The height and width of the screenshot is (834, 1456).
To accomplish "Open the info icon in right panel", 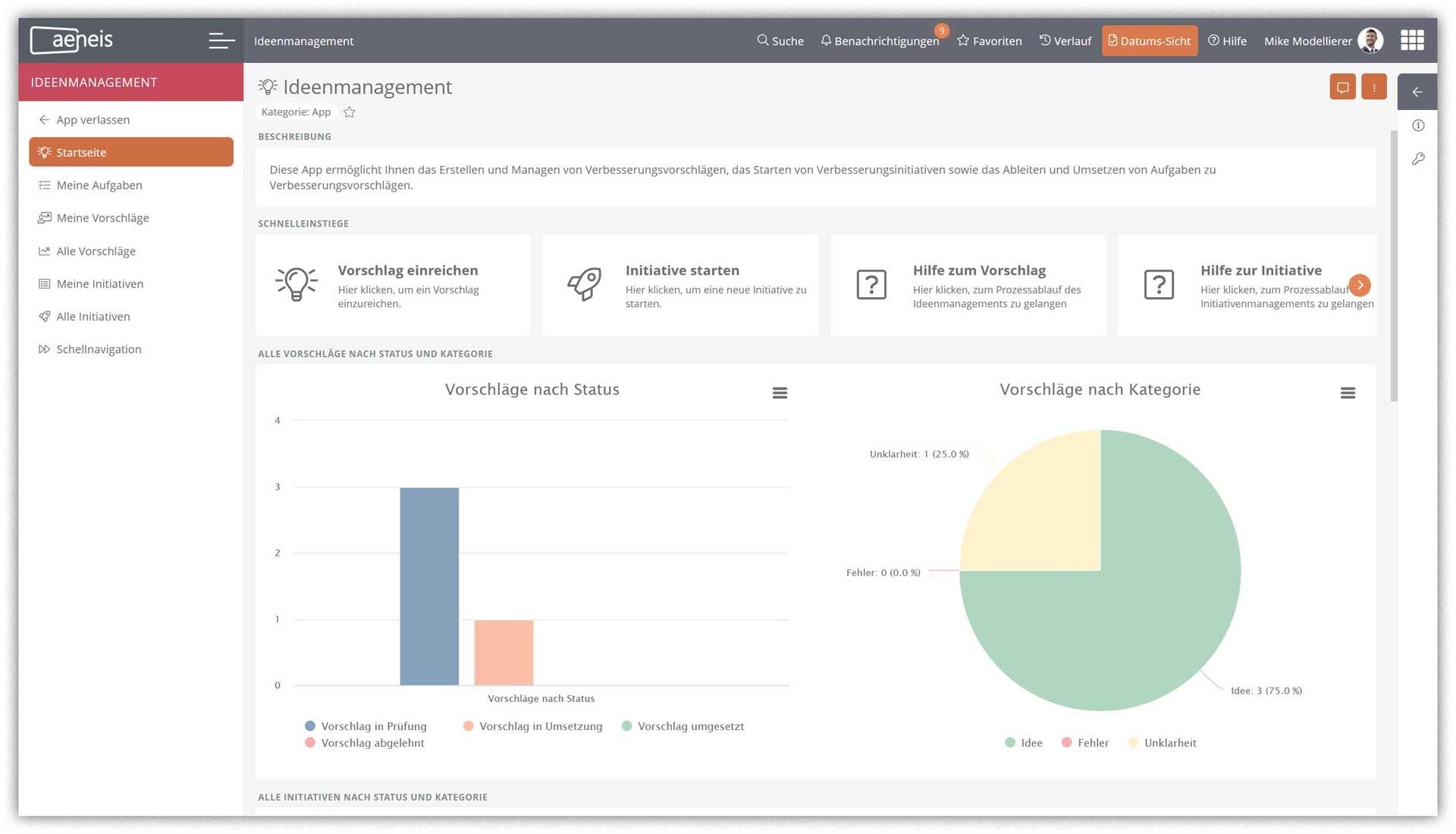I will coord(1418,126).
